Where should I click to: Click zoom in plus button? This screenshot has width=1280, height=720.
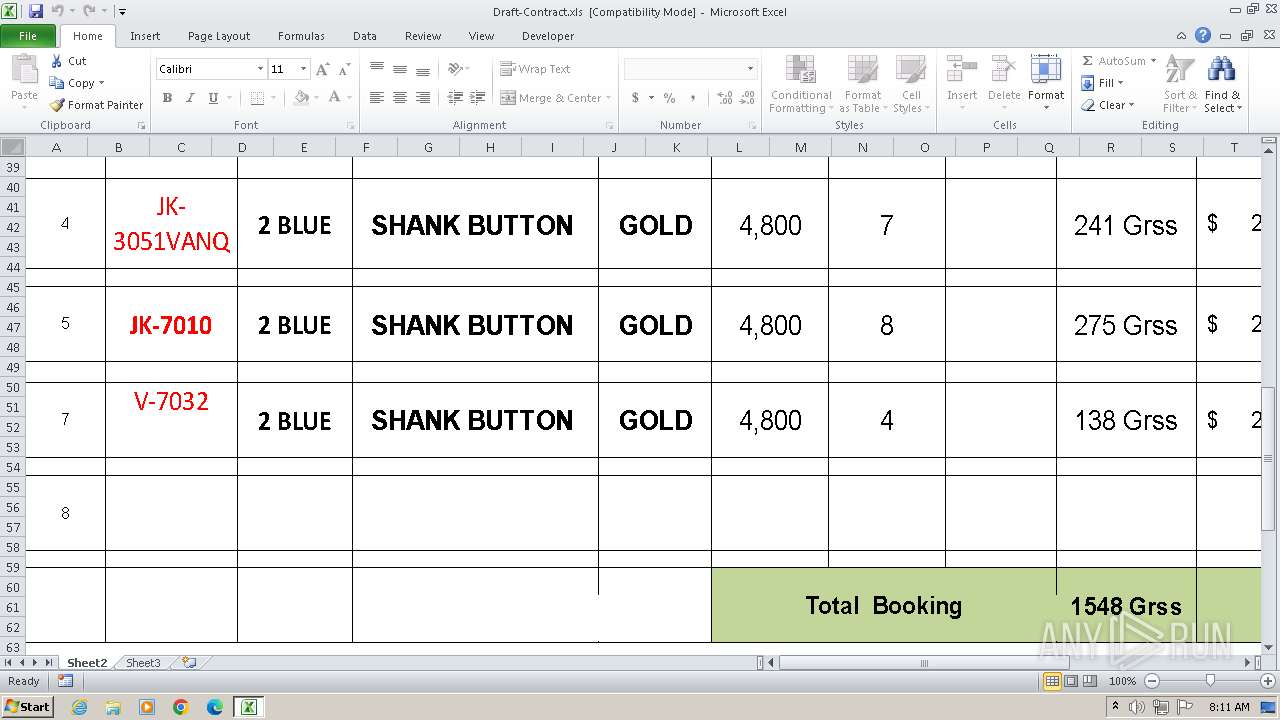point(1267,681)
